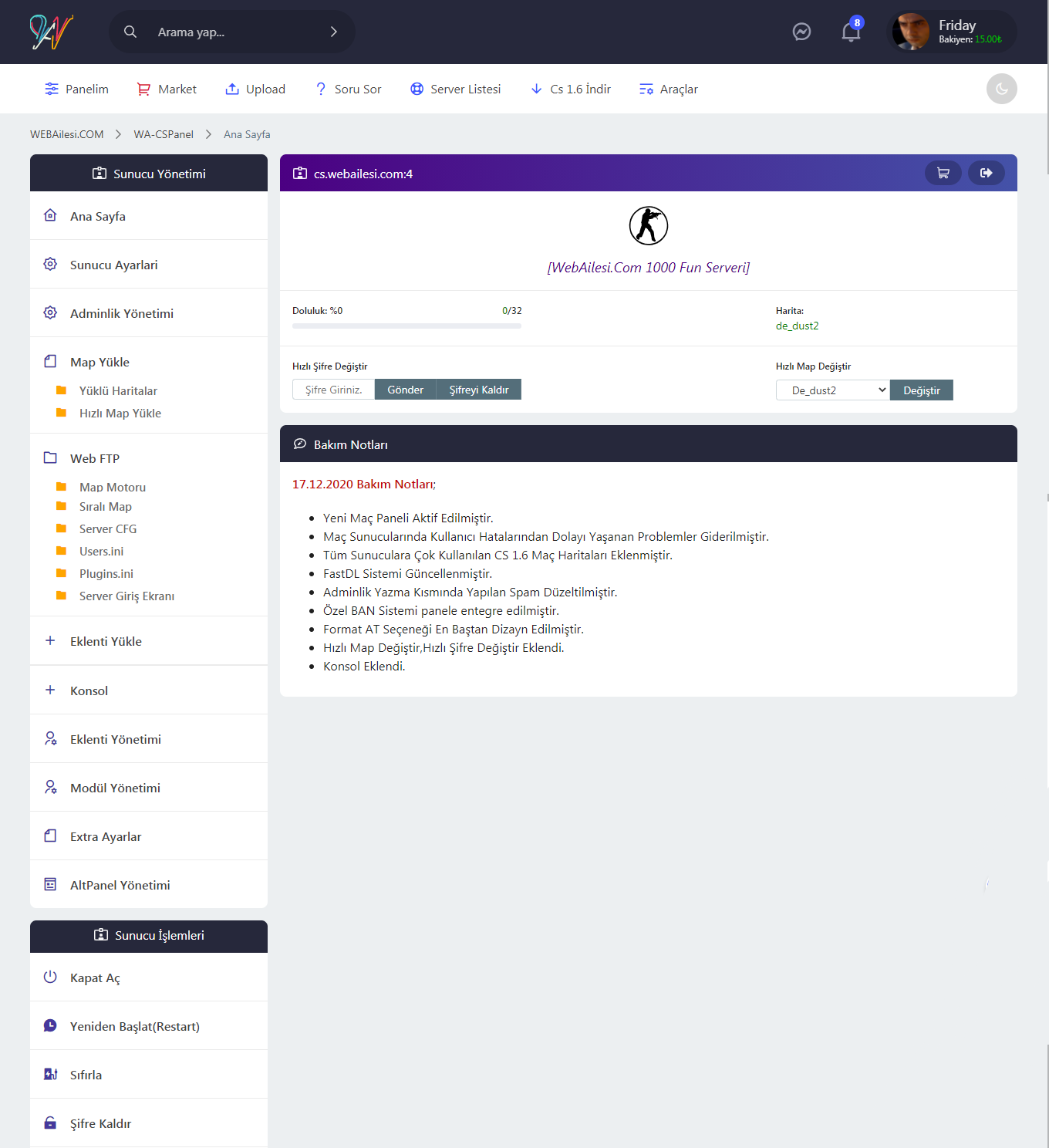The width and height of the screenshot is (1049, 1148).
Task: Click the Bakım Notları comment icon
Action: 300,444
